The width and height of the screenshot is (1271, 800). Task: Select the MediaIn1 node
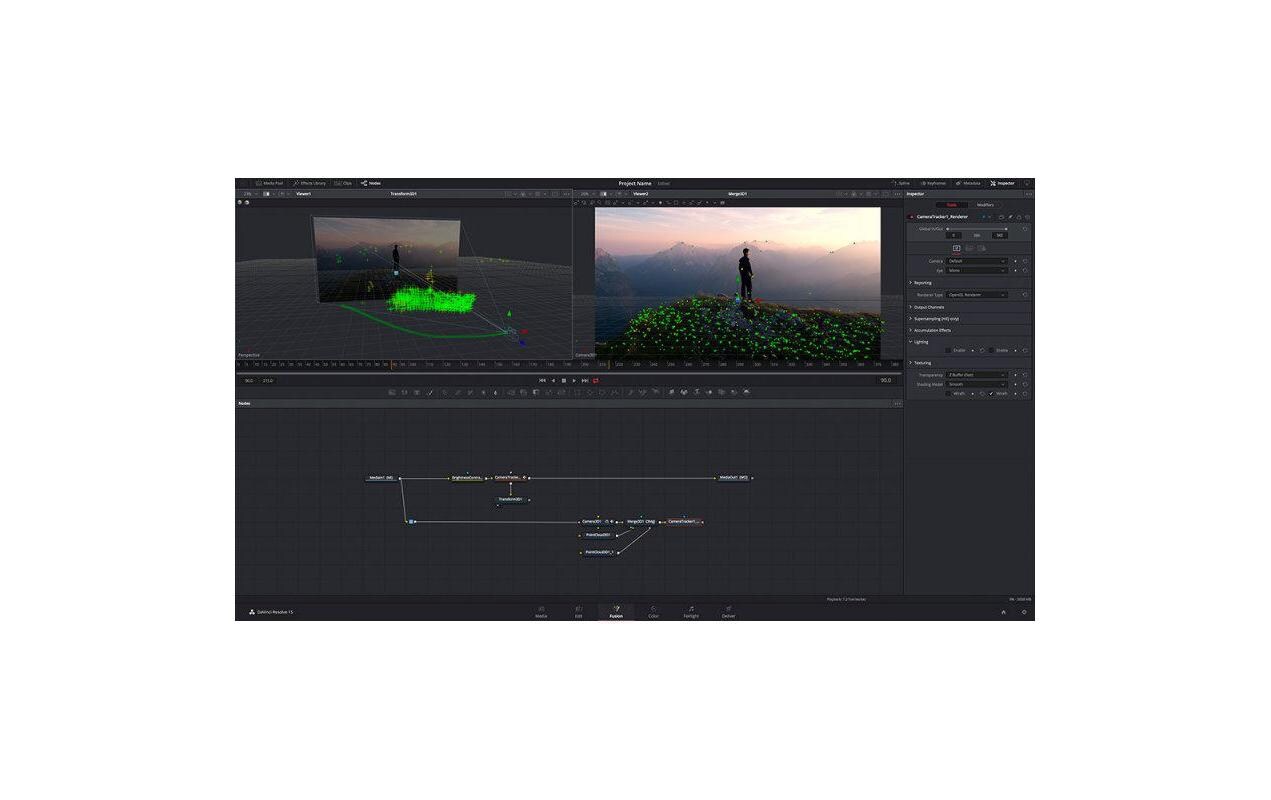383,478
